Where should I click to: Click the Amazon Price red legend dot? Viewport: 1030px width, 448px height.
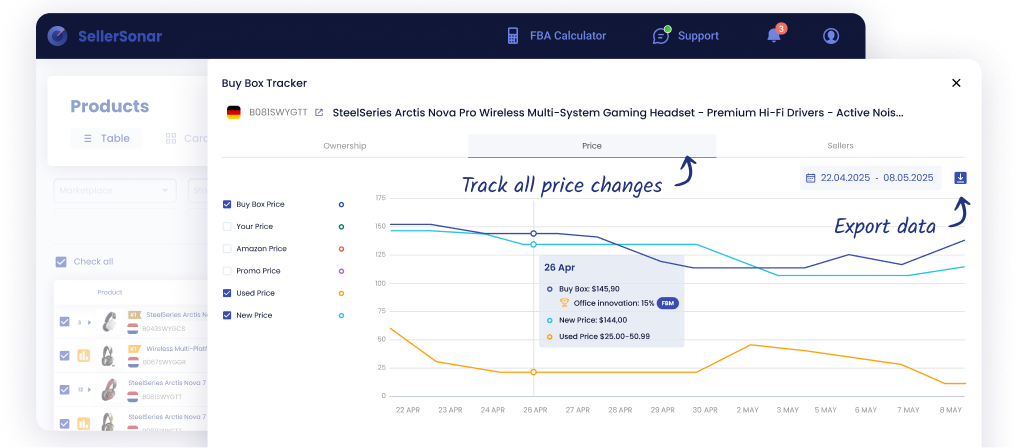[342, 249]
